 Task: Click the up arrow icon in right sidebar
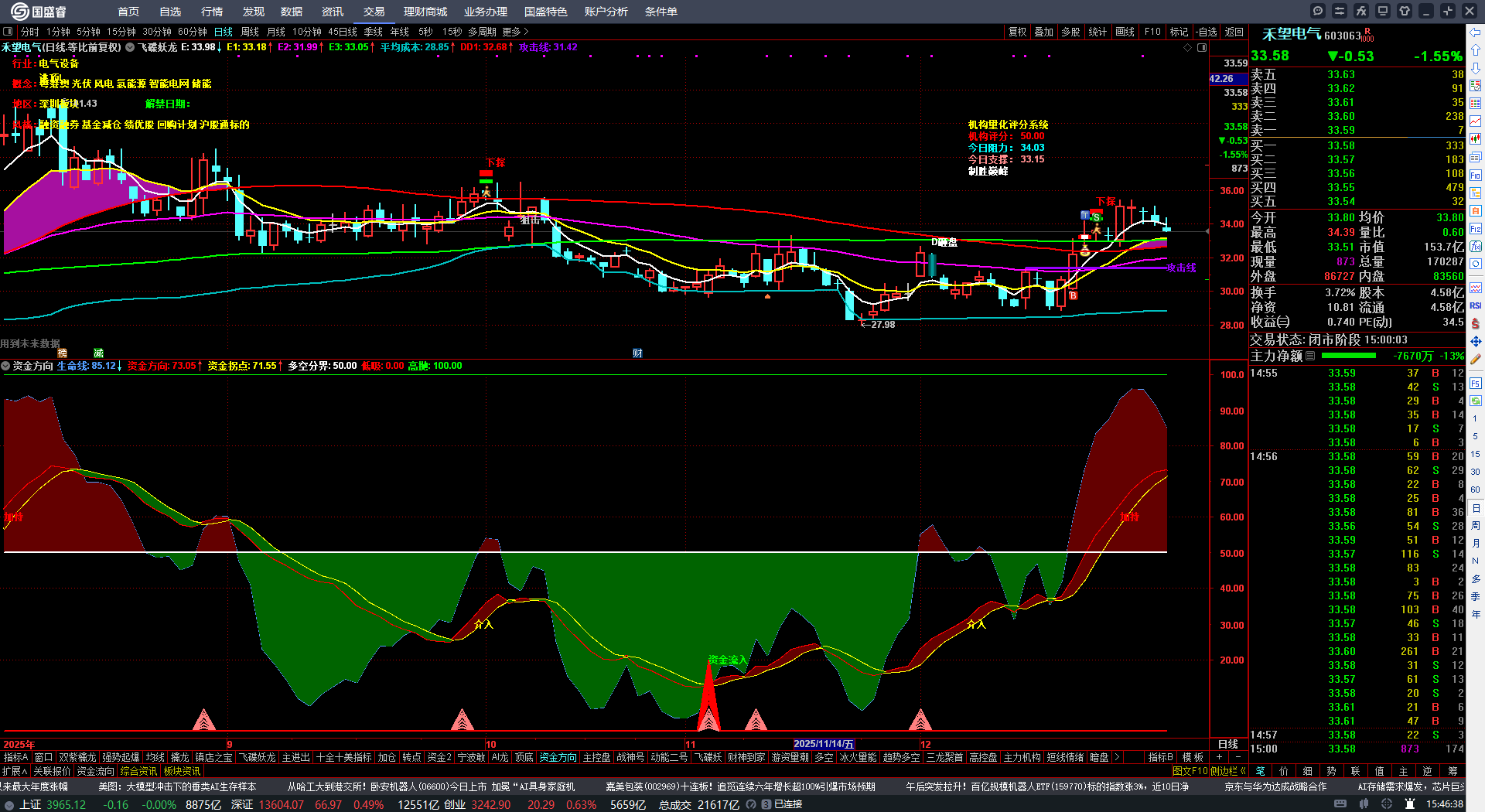point(1476,50)
